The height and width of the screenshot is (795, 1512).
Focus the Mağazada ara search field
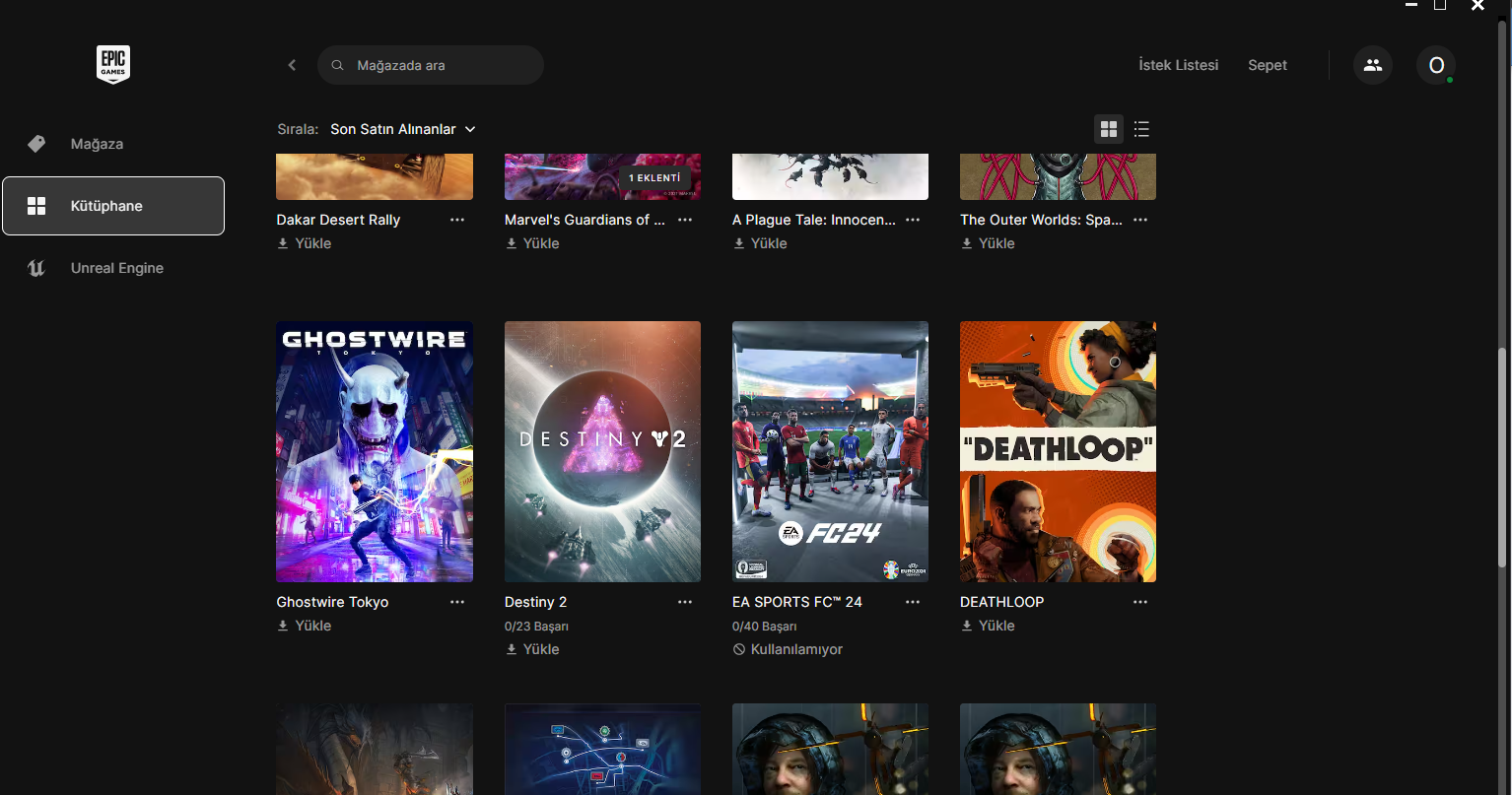(431, 65)
